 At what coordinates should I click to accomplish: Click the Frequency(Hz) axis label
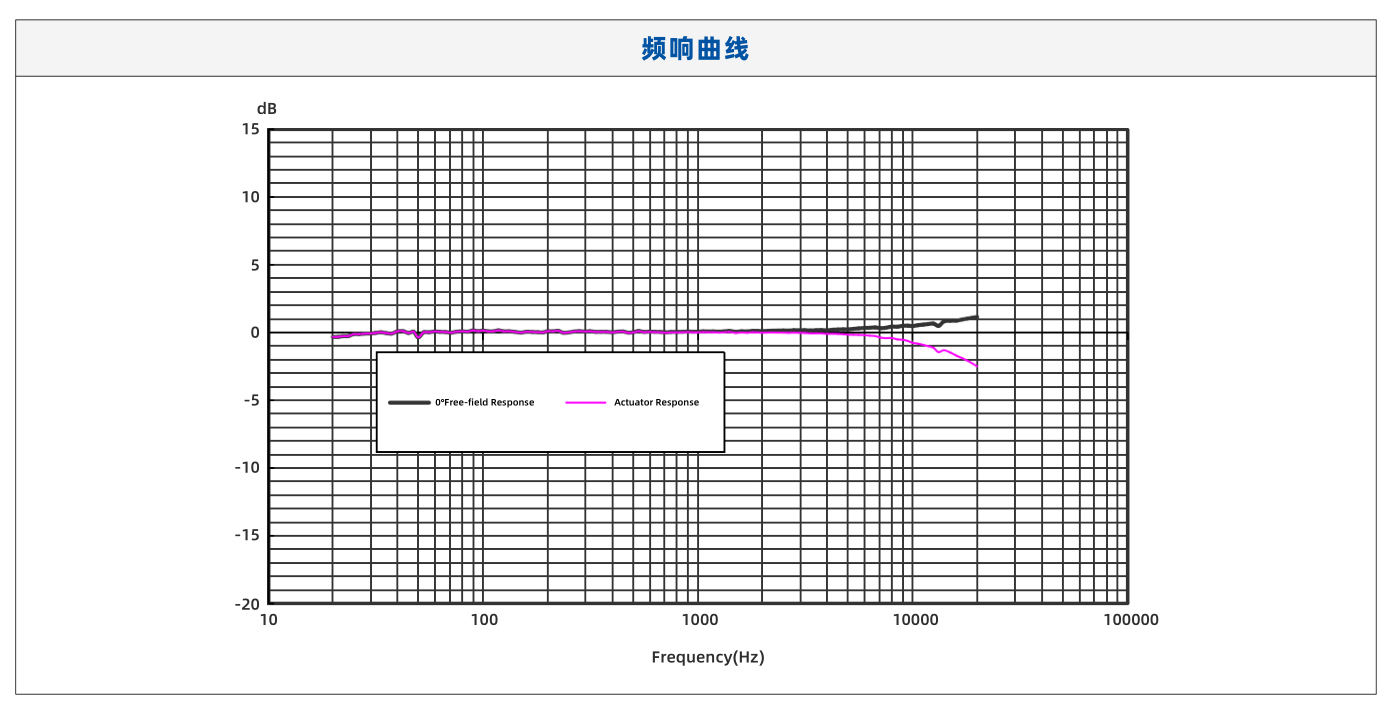(707, 657)
